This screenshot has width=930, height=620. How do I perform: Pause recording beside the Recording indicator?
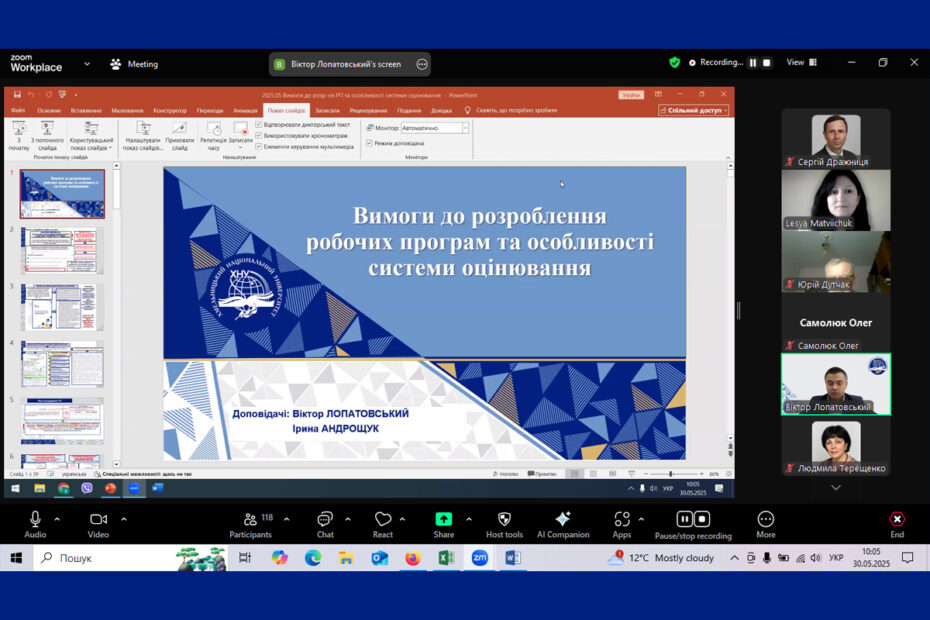click(x=753, y=62)
